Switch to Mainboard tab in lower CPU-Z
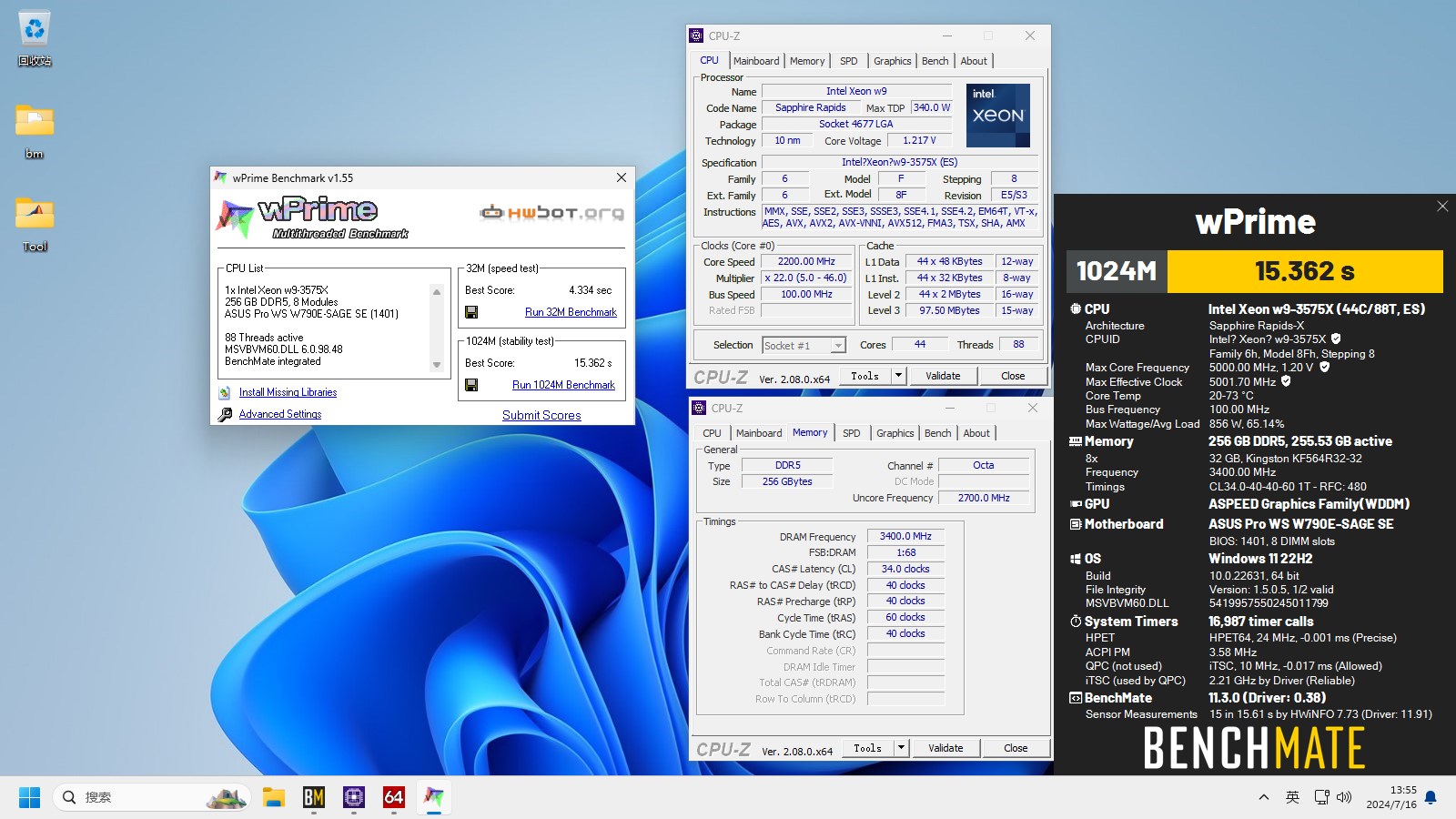The width and height of the screenshot is (1456, 819). 759,433
